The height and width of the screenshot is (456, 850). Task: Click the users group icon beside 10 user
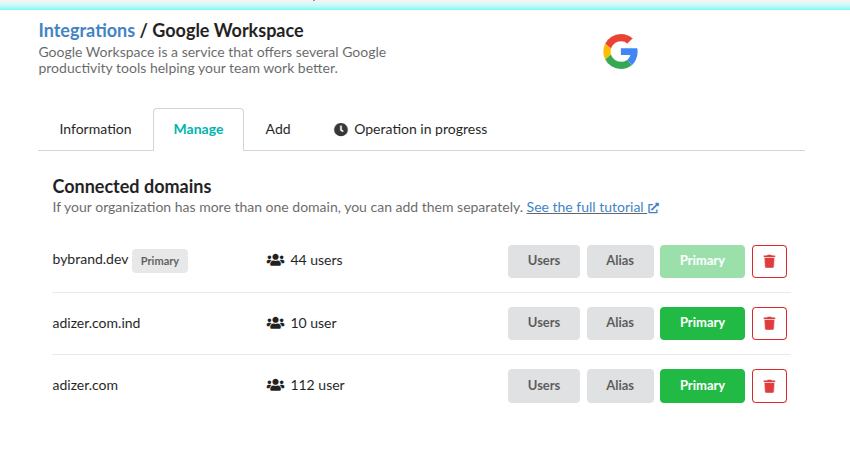(x=275, y=323)
